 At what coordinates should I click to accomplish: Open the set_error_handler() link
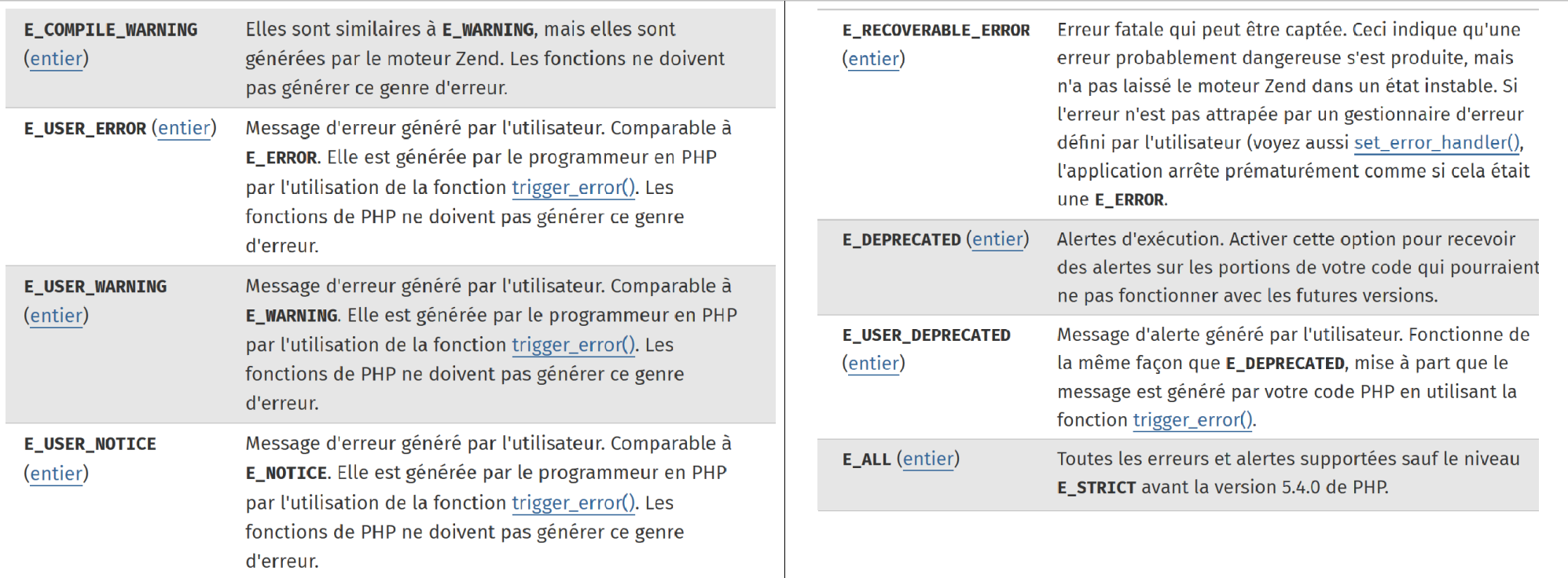pyautogui.click(x=1437, y=143)
